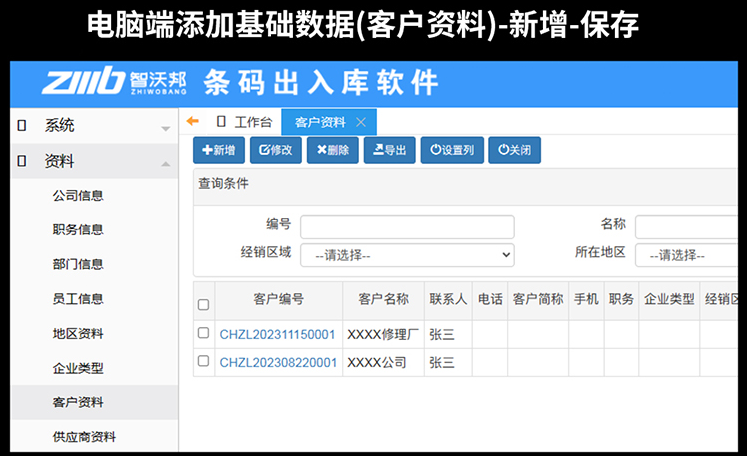The width and height of the screenshot is (747, 456).
Task: Click the cell XXXX修理厂
Action: coord(383,334)
